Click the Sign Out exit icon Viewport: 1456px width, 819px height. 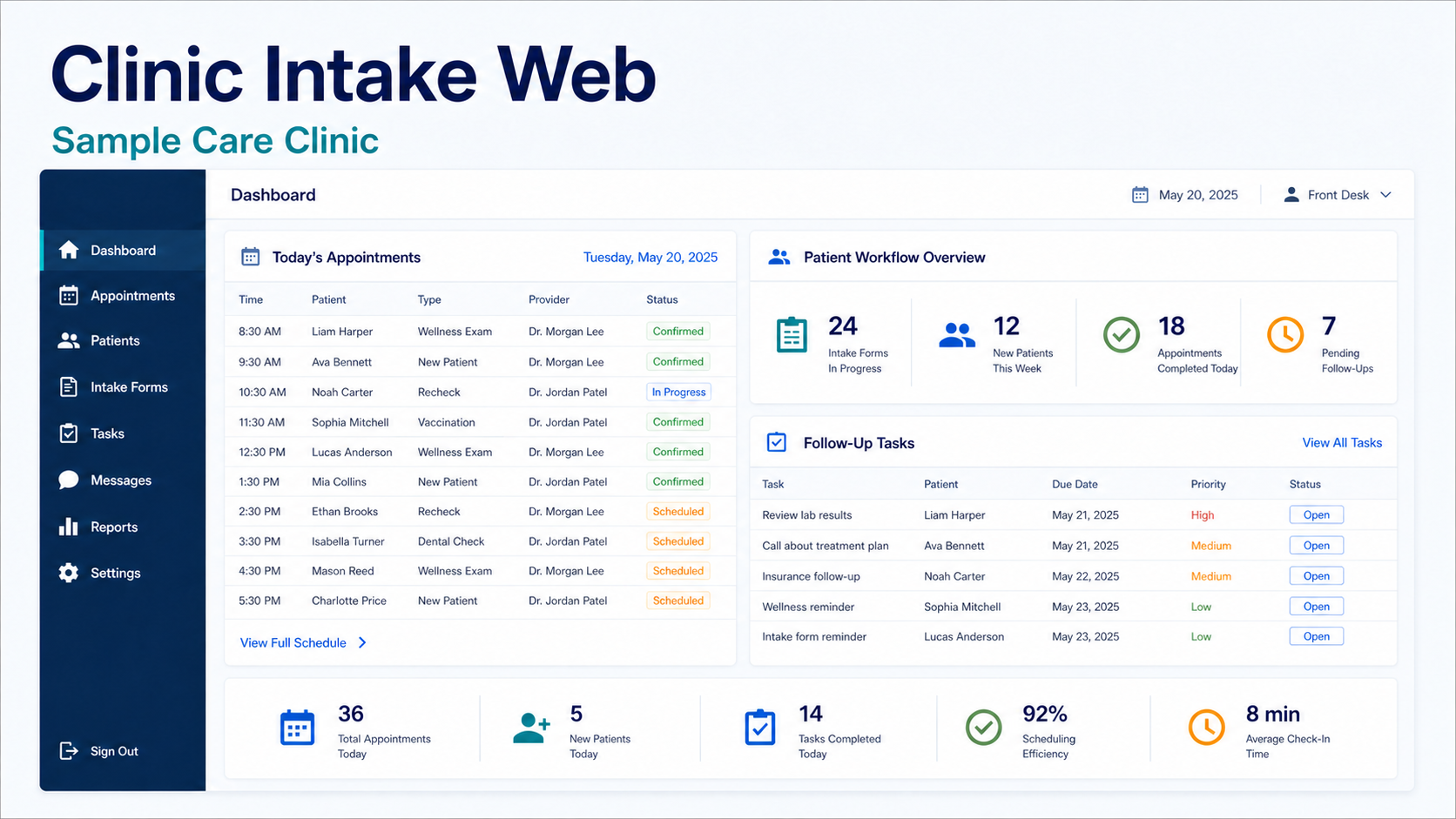click(x=69, y=751)
